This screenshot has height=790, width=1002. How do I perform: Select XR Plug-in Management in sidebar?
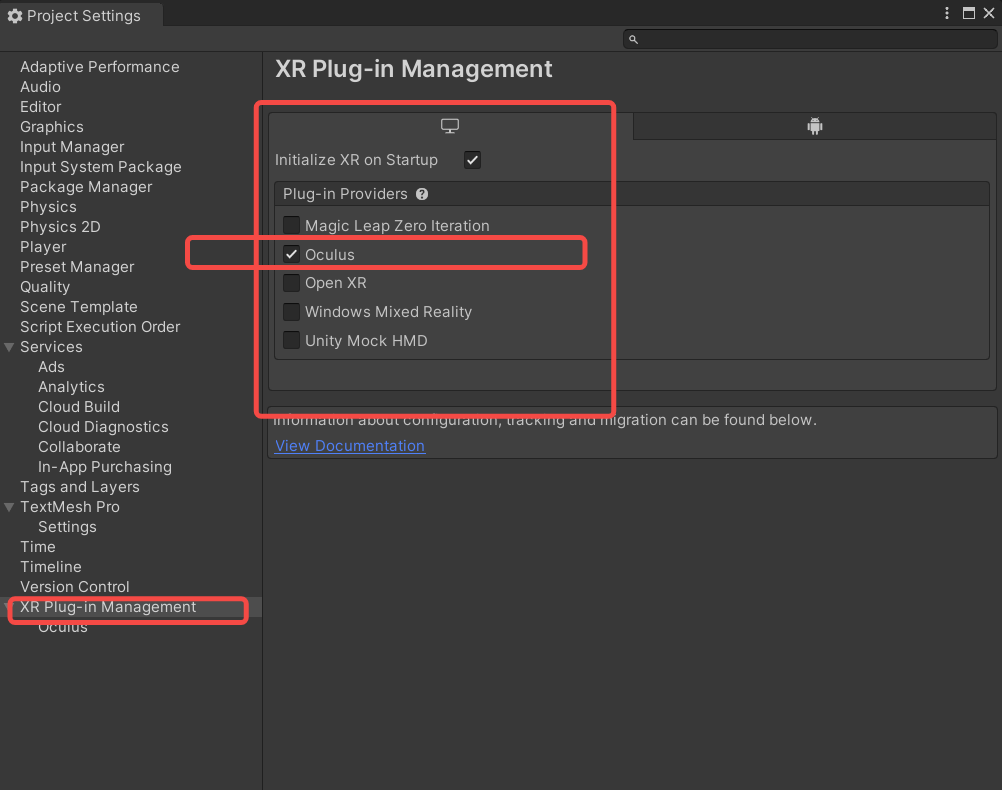pos(108,607)
